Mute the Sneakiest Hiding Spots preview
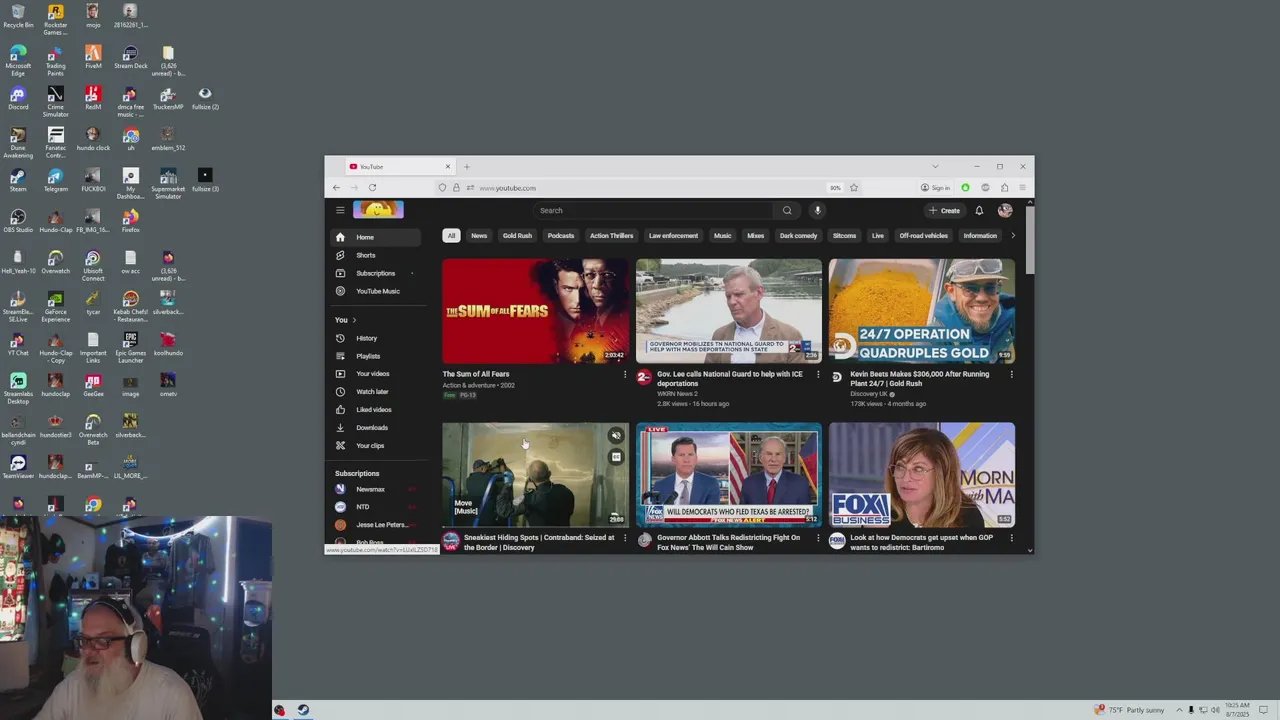The width and height of the screenshot is (1280, 720). point(616,436)
